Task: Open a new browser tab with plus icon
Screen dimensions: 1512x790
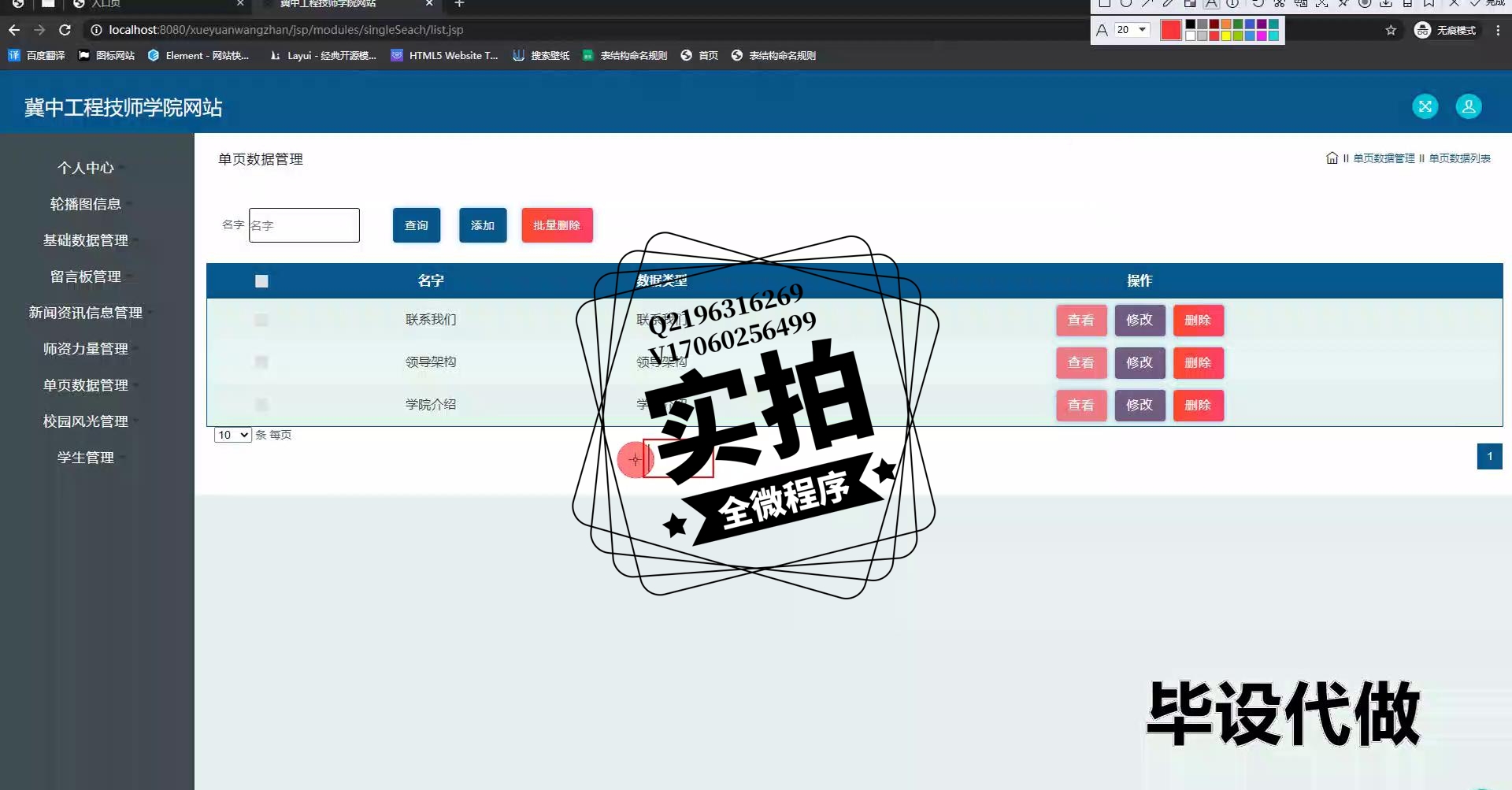Action: click(459, 4)
